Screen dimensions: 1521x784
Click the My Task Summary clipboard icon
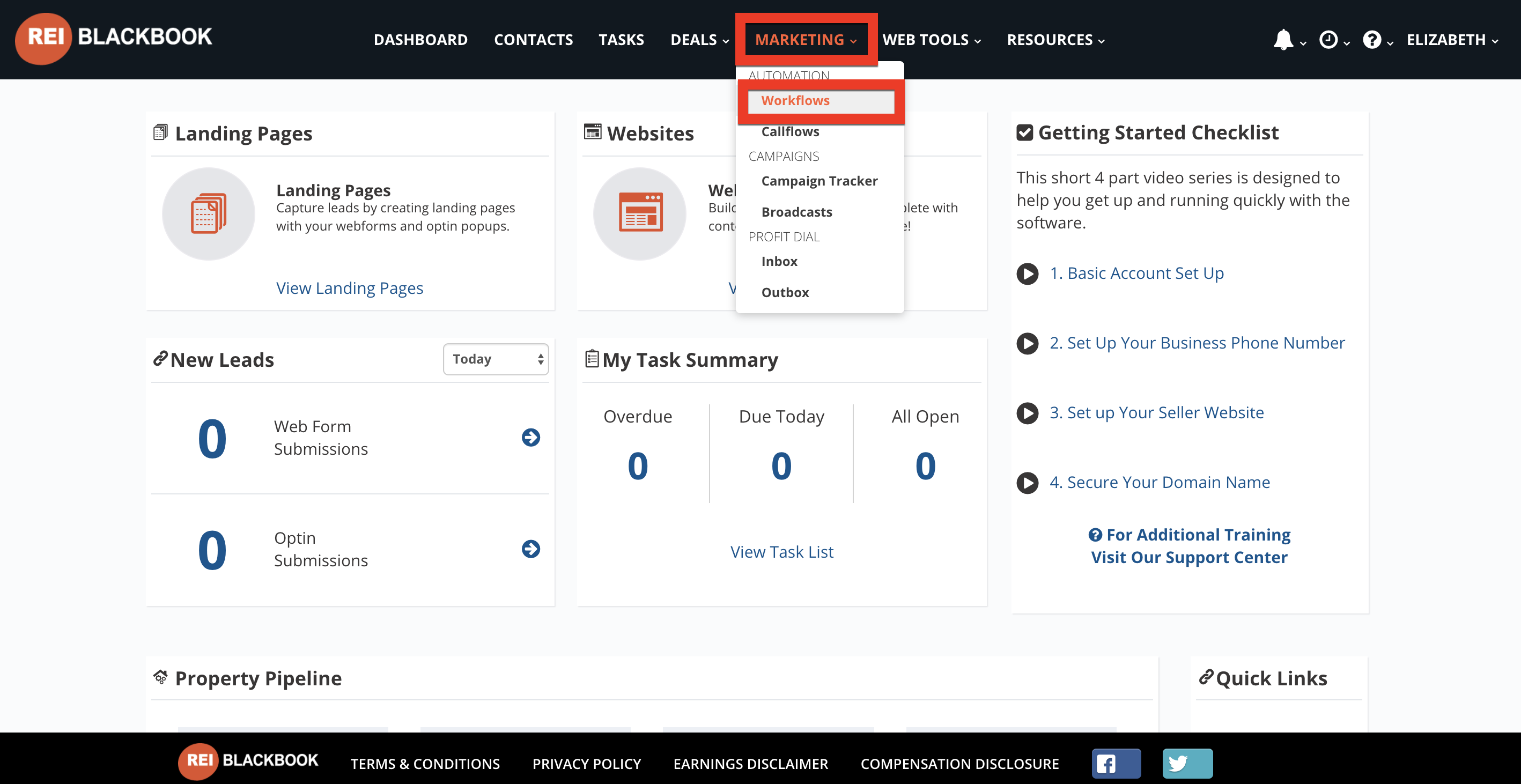tap(592, 358)
